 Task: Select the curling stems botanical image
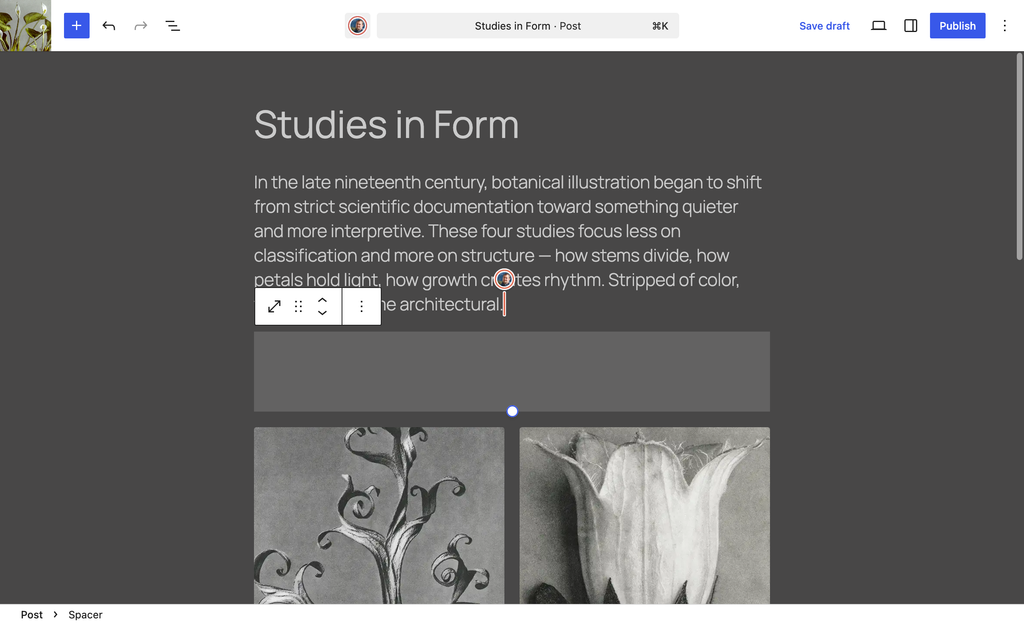point(379,516)
